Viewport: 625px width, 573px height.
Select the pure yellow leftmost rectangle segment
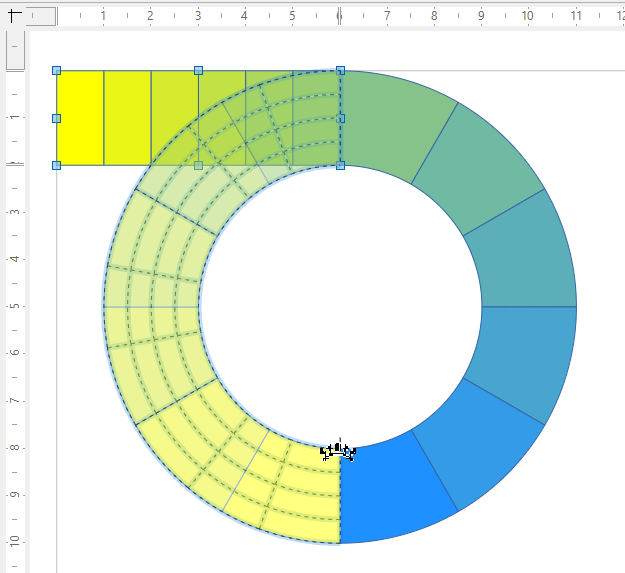(80, 118)
